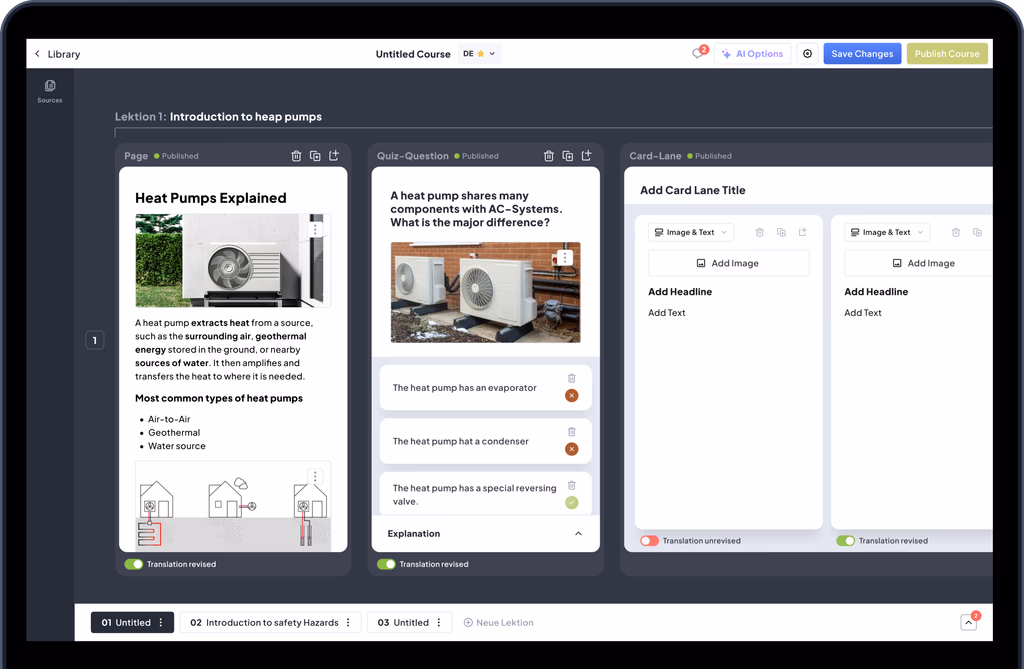This screenshot has width=1024, height=669.
Task: Duplicate the Quiz-Question card
Action: click(x=568, y=156)
